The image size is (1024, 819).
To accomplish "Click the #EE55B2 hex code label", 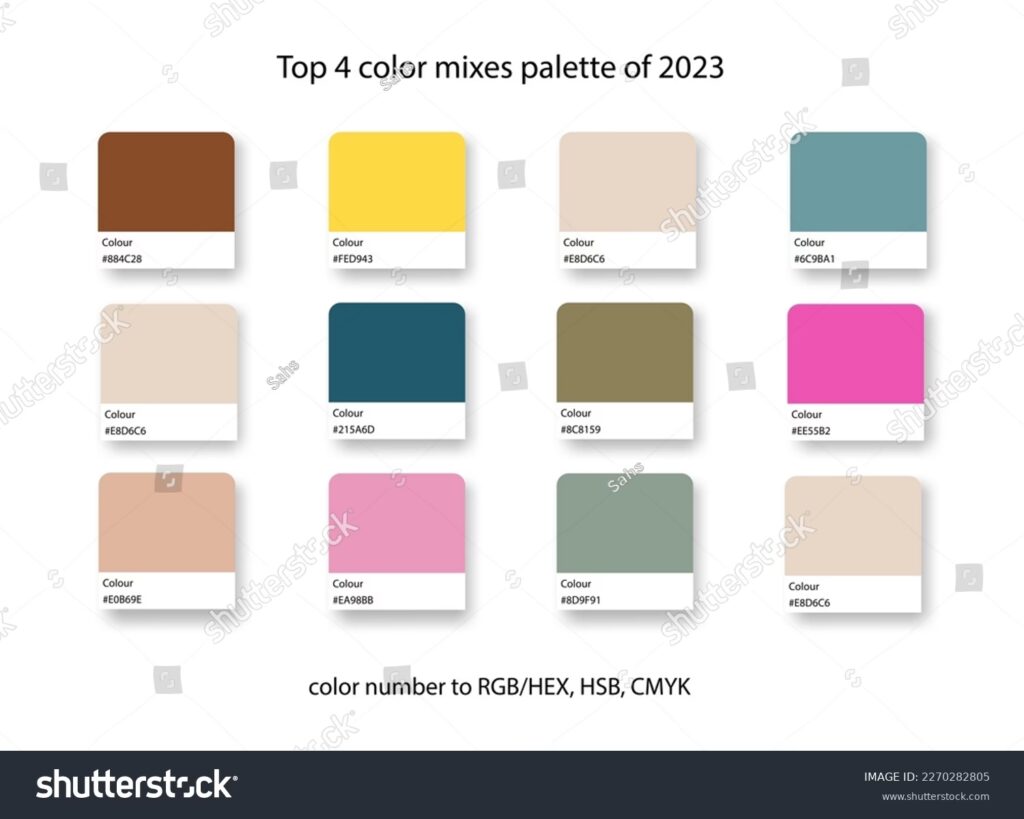I will (811, 432).
